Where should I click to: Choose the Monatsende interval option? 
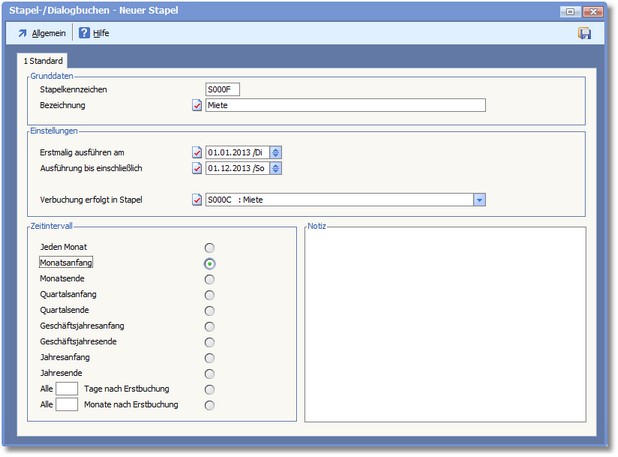pos(209,278)
